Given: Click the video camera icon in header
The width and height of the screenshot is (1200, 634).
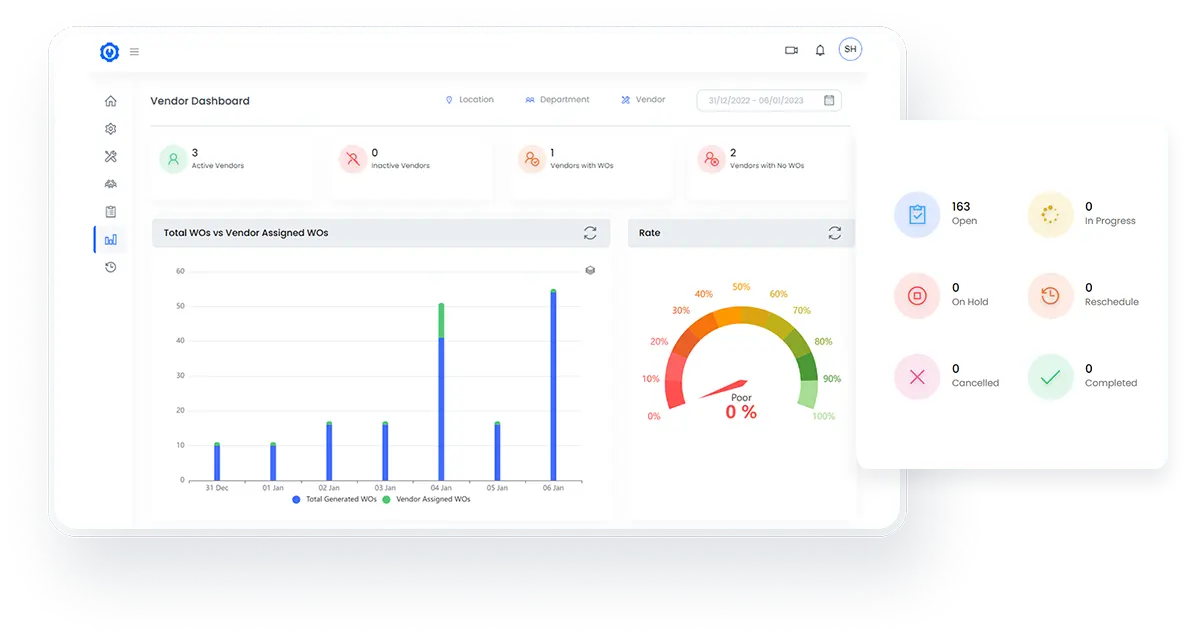Looking at the screenshot, I should pyautogui.click(x=792, y=50).
